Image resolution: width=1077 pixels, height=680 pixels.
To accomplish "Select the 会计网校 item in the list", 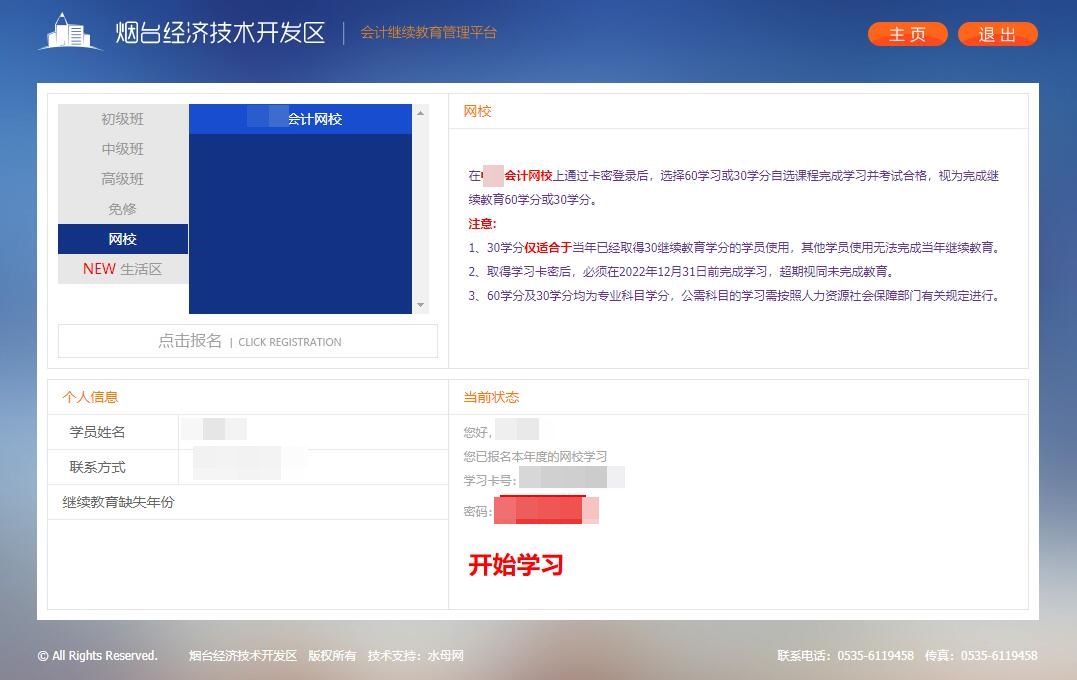I will click(300, 119).
